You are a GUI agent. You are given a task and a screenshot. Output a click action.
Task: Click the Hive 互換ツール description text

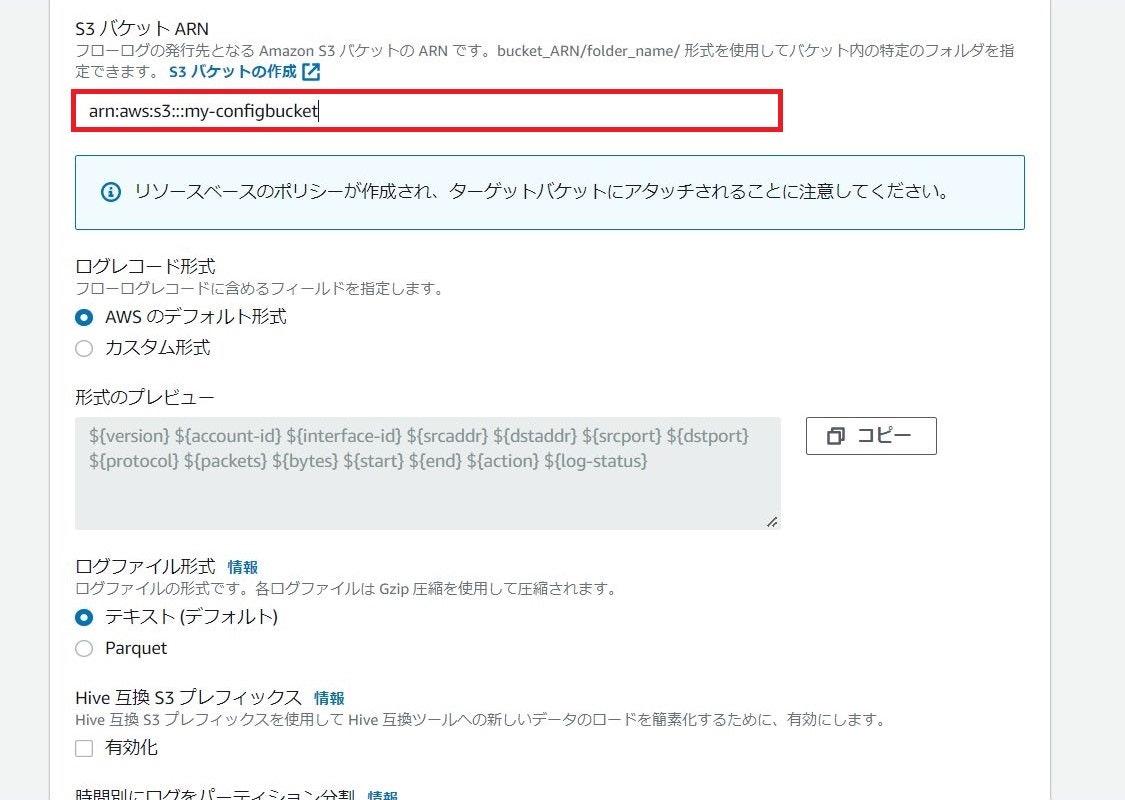point(481,720)
